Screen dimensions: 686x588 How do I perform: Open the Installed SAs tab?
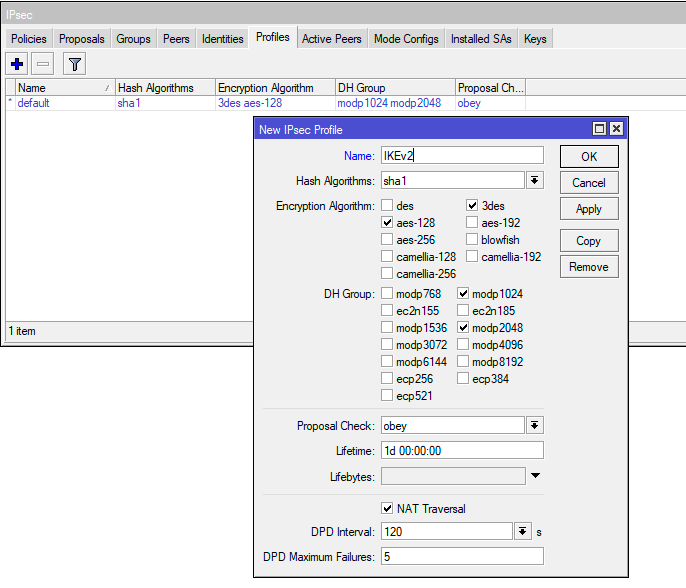click(481, 39)
